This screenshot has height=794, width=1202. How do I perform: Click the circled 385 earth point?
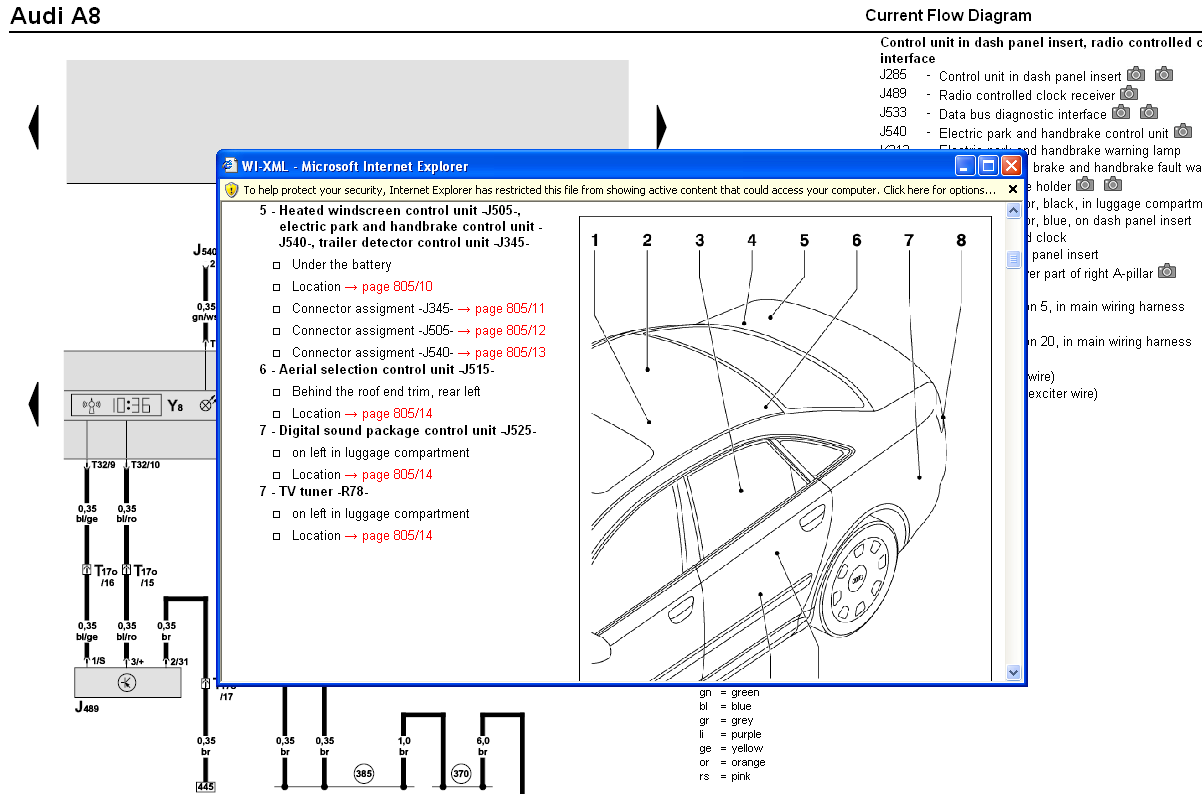[364, 773]
